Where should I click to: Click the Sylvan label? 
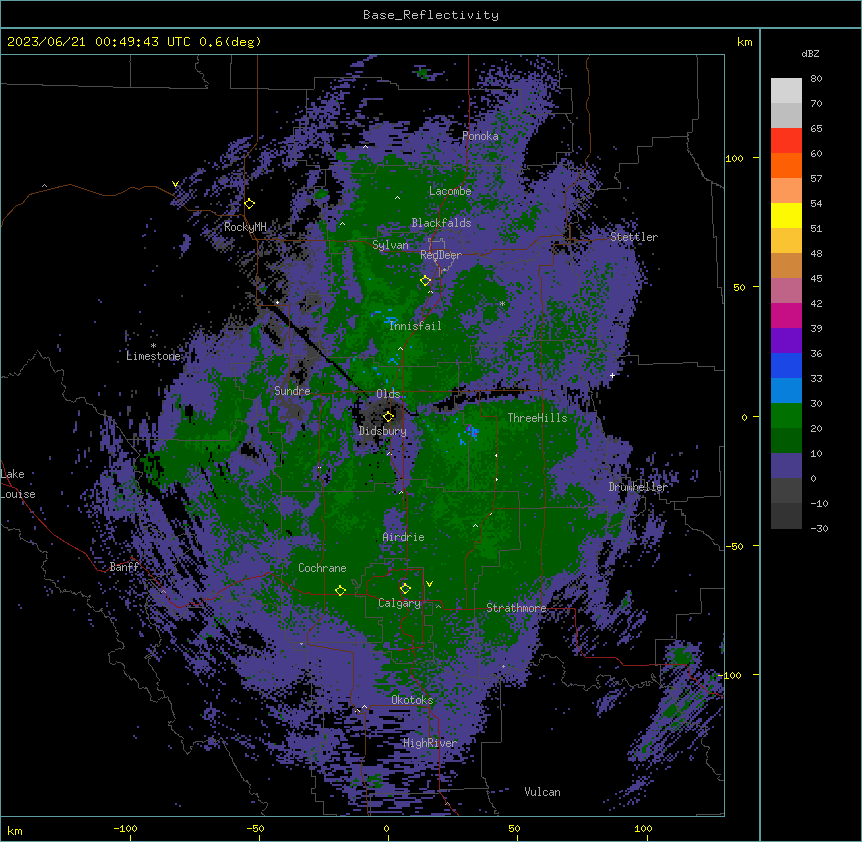tap(390, 245)
